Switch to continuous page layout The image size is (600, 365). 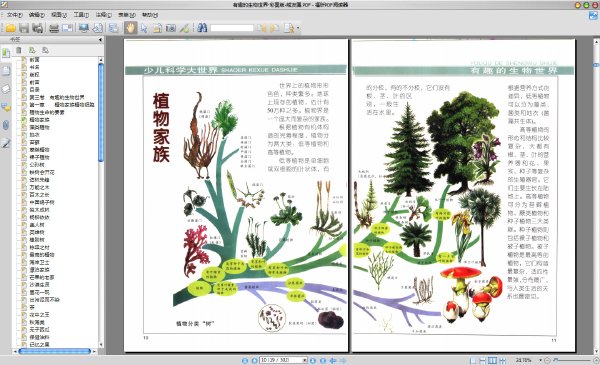coord(483,360)
